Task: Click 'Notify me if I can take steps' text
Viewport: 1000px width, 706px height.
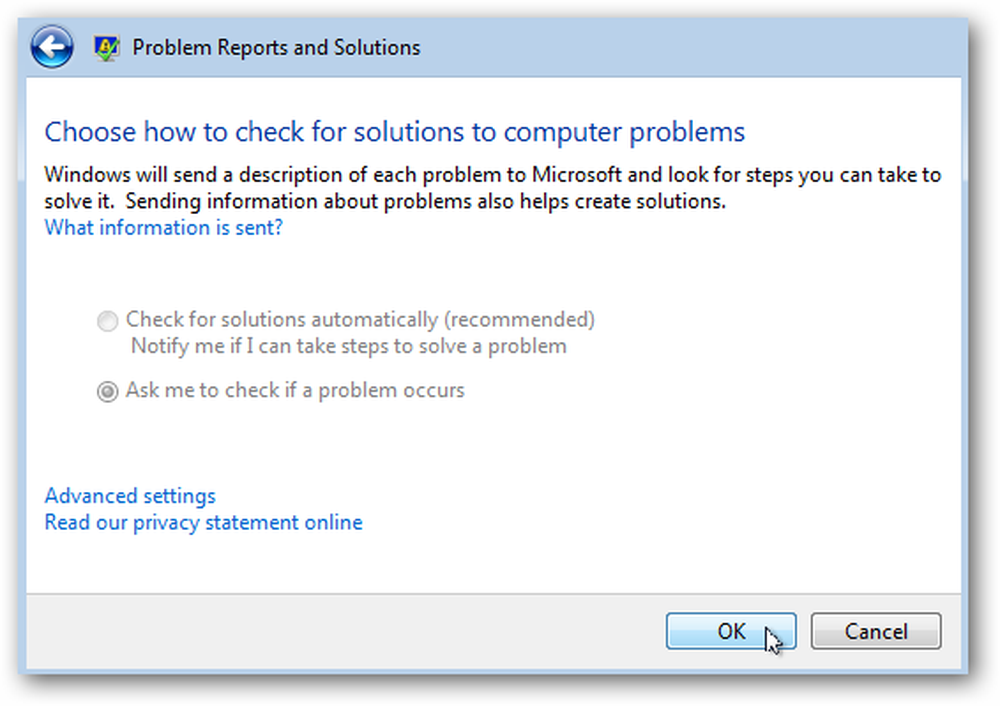Action: point(348,346)
